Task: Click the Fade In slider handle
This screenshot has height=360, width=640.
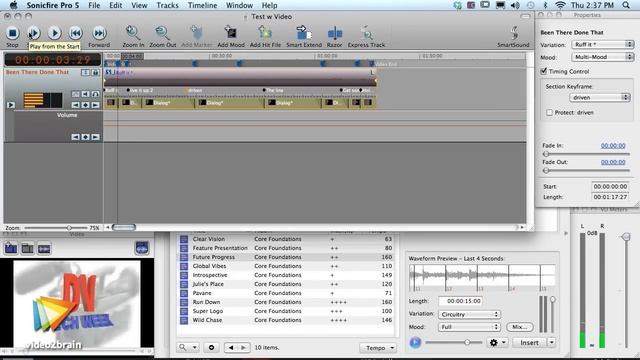Action: click(x=546, y=154)
